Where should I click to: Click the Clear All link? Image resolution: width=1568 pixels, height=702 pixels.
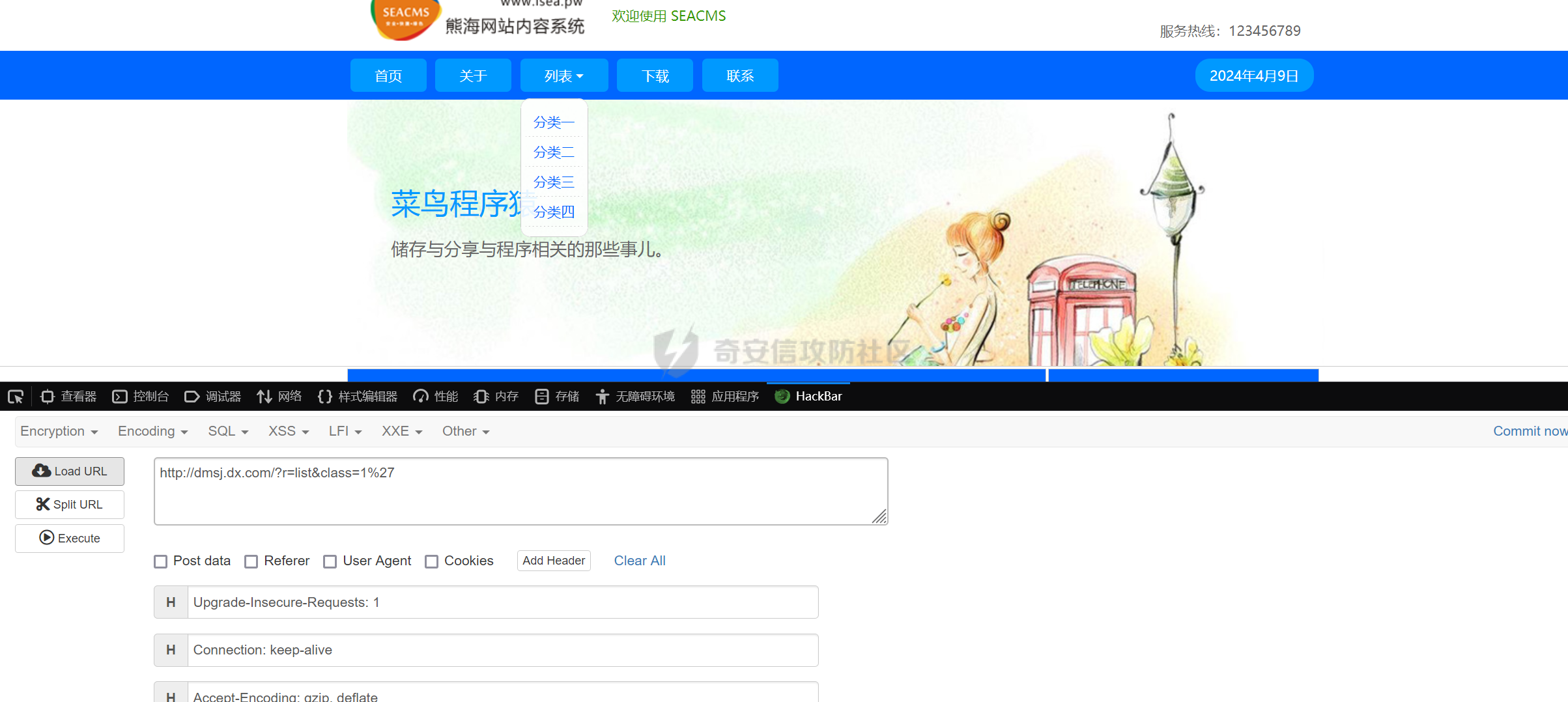coord(640,561)
